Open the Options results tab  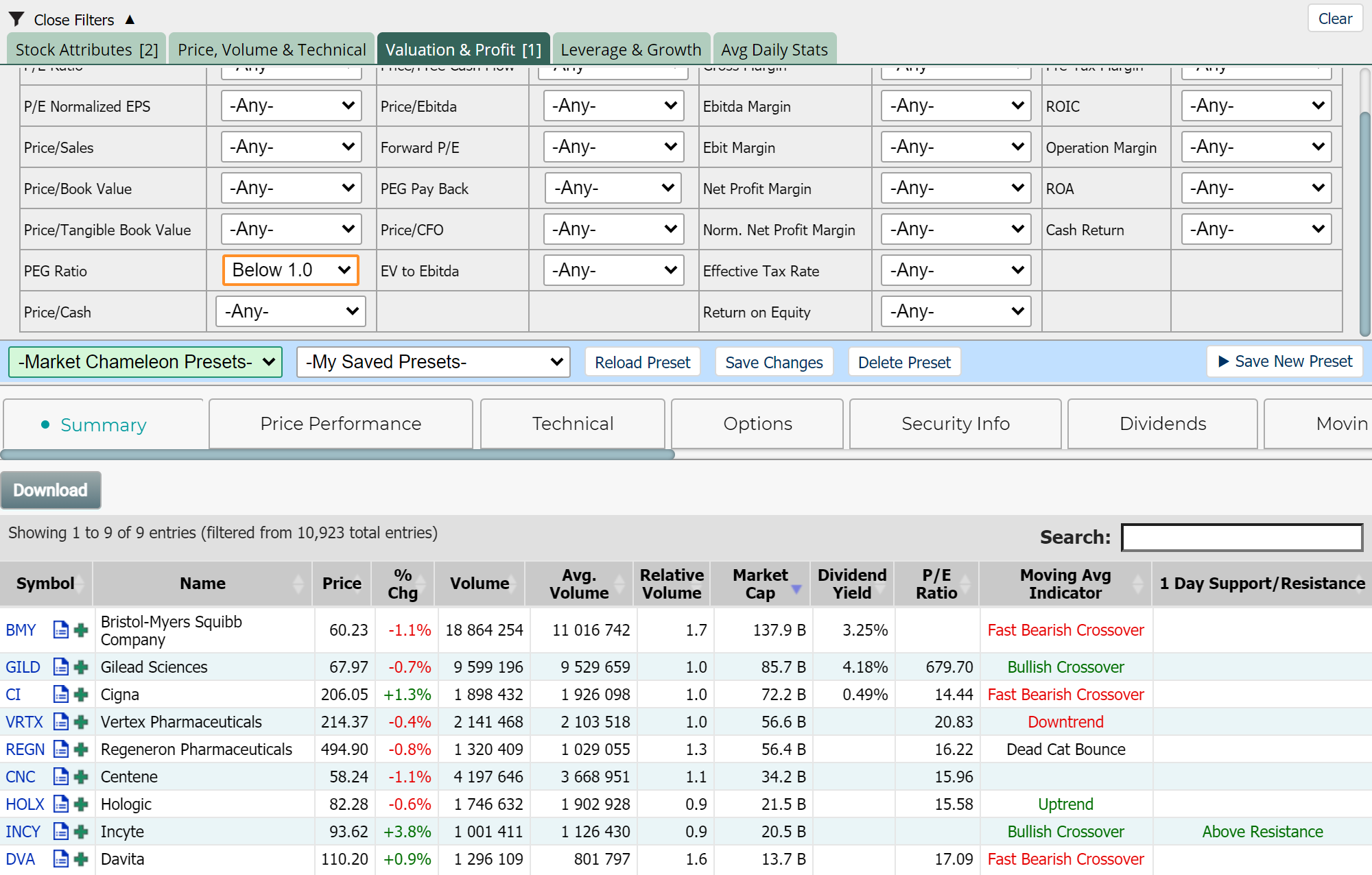[757, 424]
